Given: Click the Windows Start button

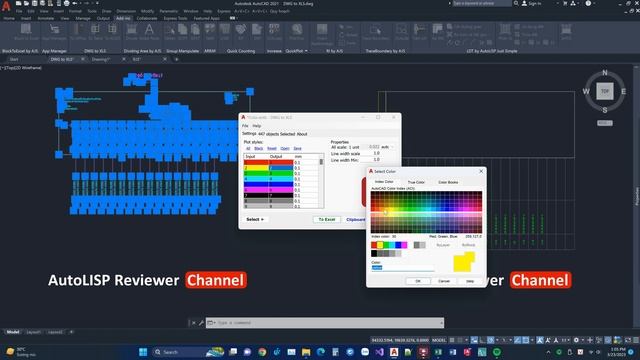Looking at the screenshot, I should pyautogui.click(x=143, y=352).
